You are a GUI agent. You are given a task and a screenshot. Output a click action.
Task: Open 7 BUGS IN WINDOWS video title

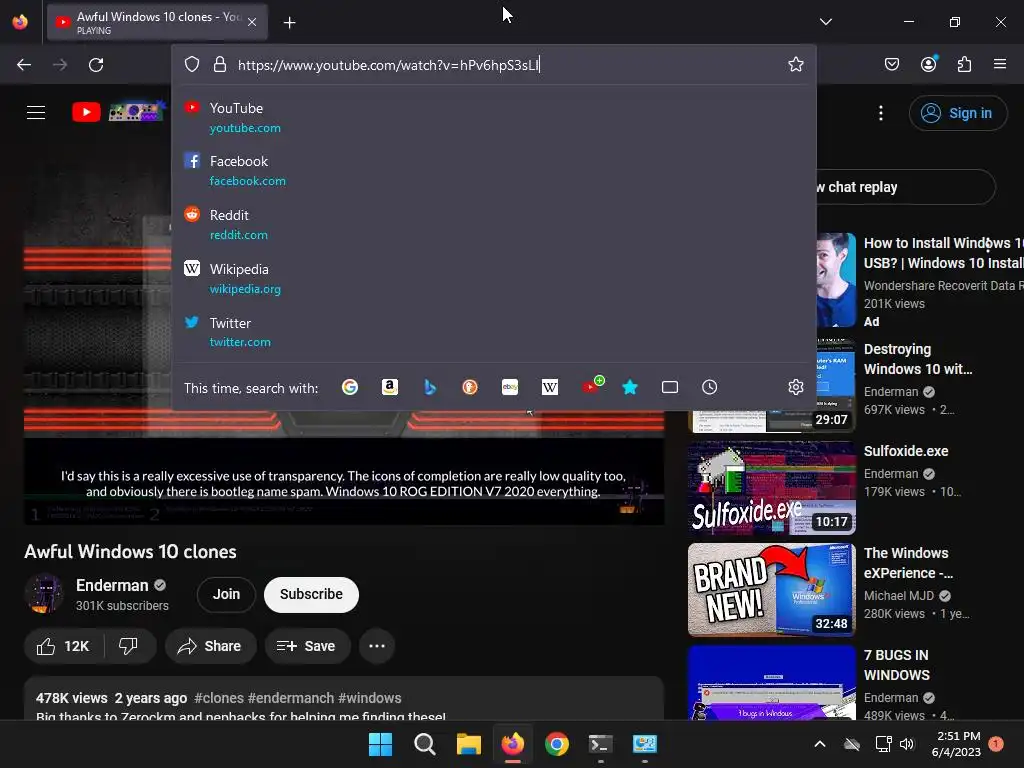pyautogui.click(x=897, y=665)
